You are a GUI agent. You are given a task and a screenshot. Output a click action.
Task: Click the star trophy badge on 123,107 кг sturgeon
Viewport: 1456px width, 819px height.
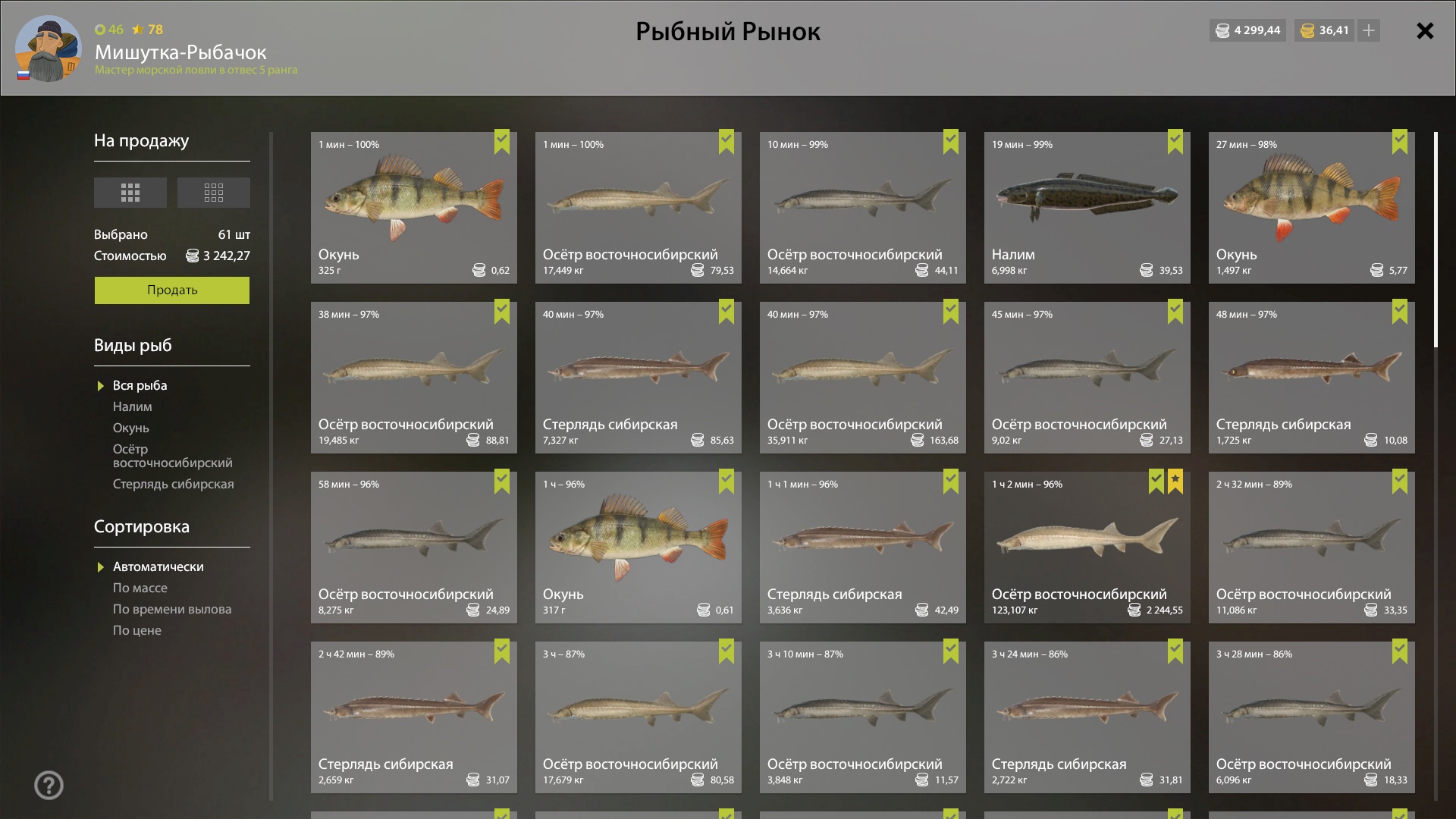(1175, 481)
